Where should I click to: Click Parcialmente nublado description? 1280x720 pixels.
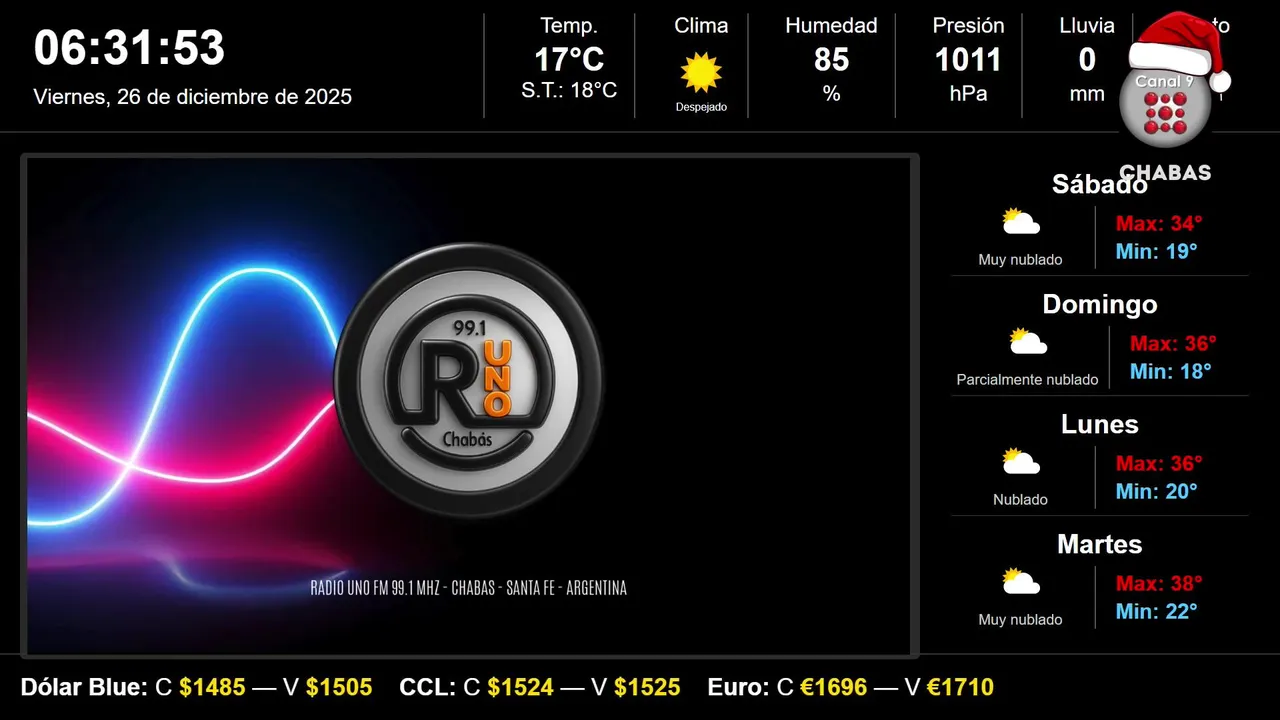point(1027,380)
